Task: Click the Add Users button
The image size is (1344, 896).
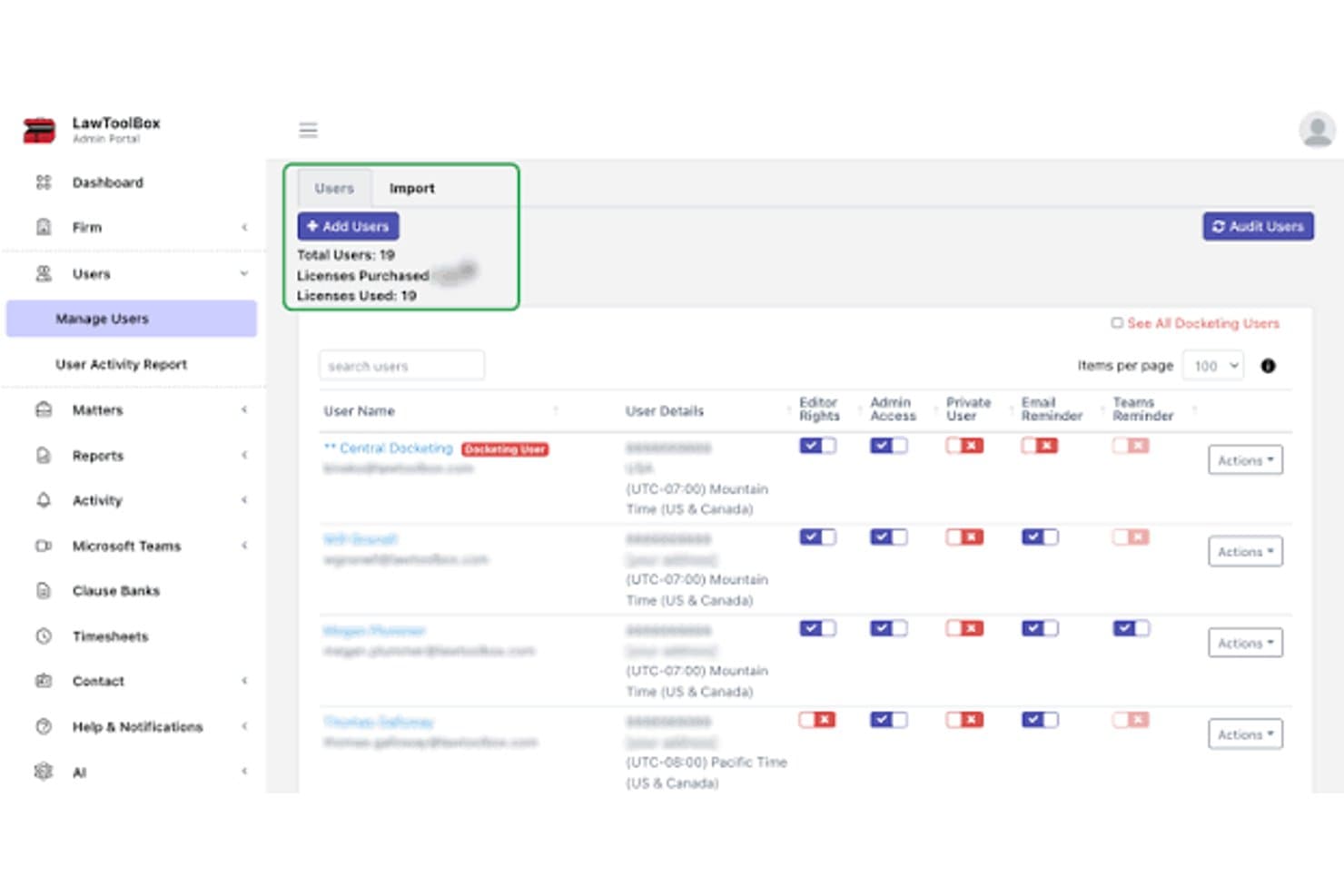Action: pos(349,226)
